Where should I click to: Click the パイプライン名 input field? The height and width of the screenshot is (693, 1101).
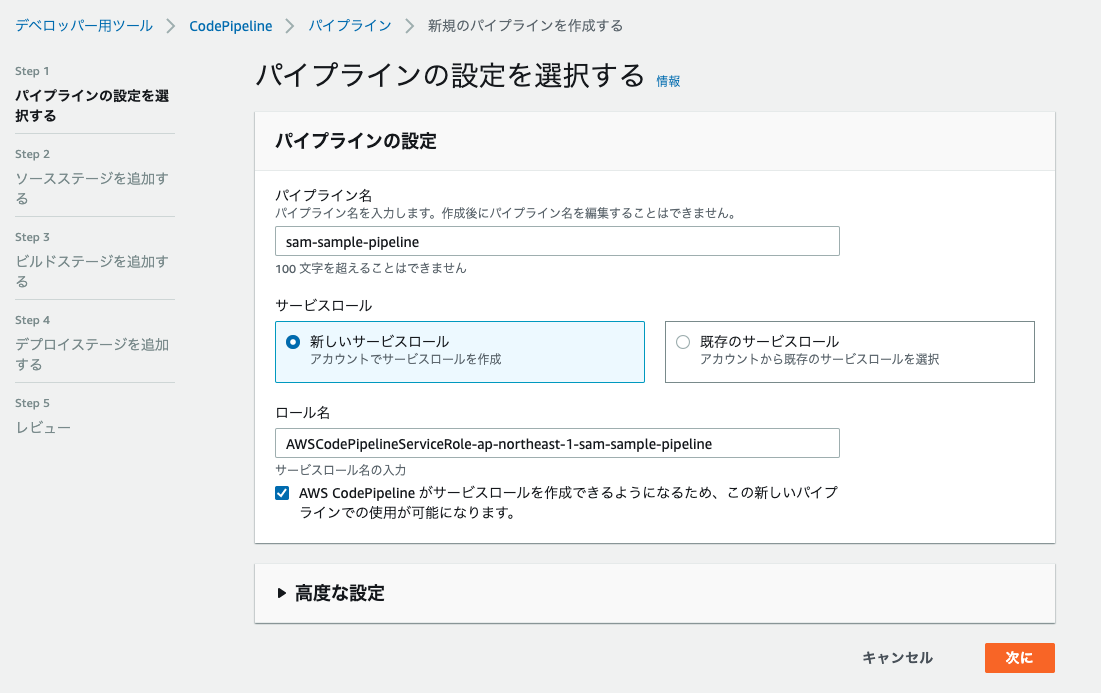tap(556, 240)
